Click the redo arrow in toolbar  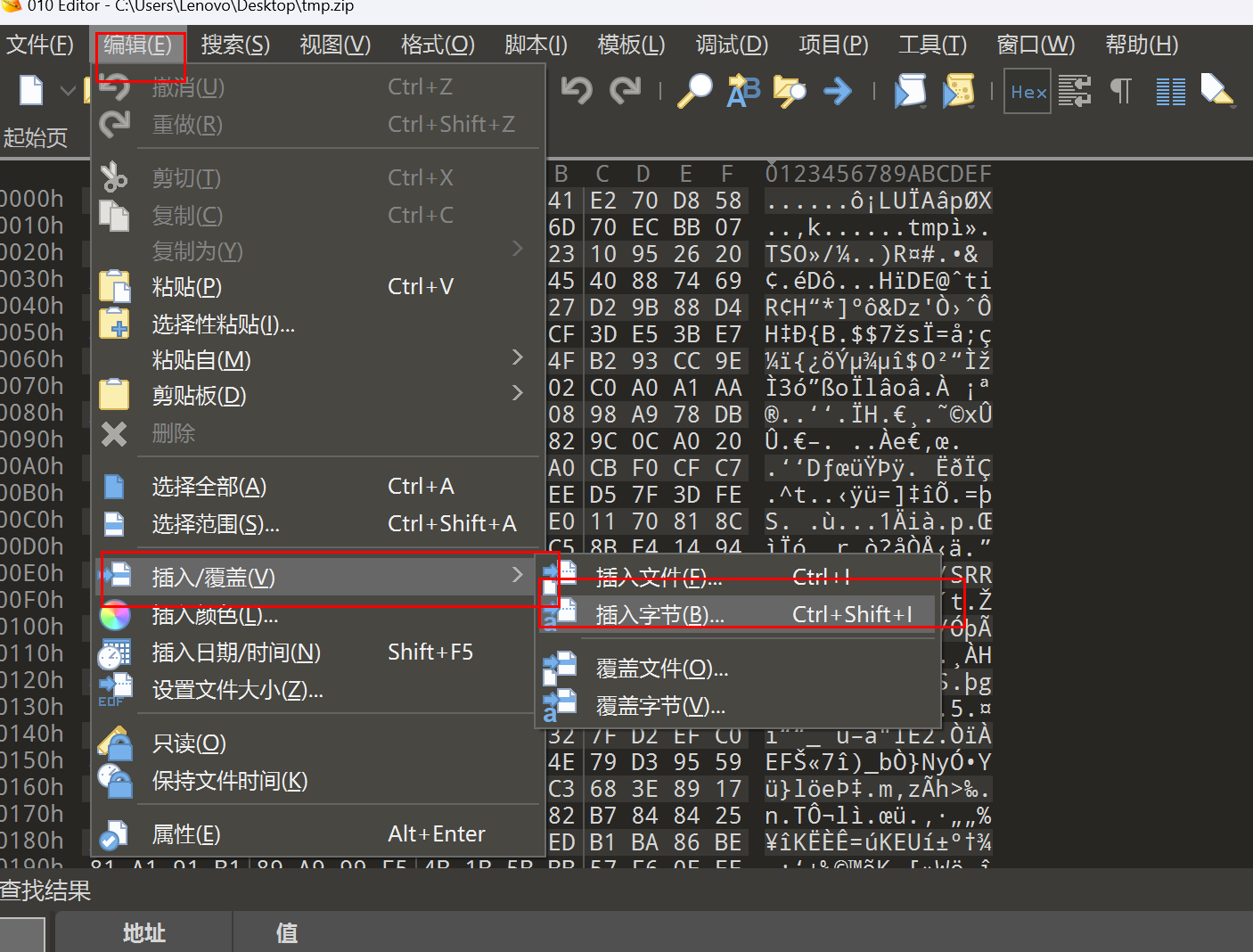625,90
